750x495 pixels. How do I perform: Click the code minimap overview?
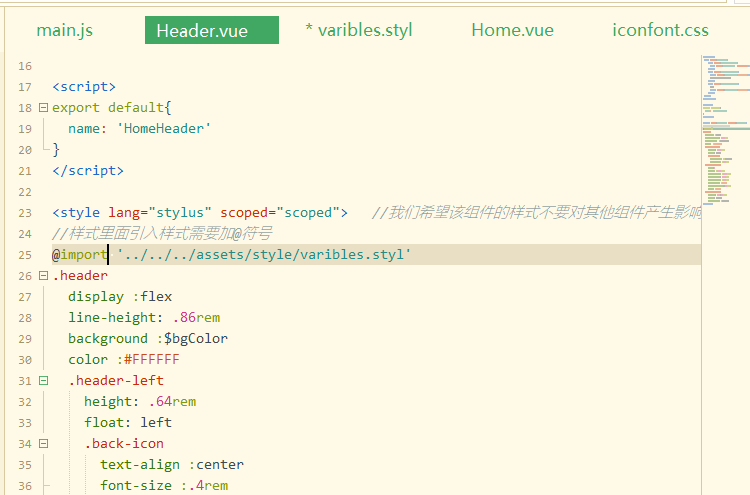point(726,130)
